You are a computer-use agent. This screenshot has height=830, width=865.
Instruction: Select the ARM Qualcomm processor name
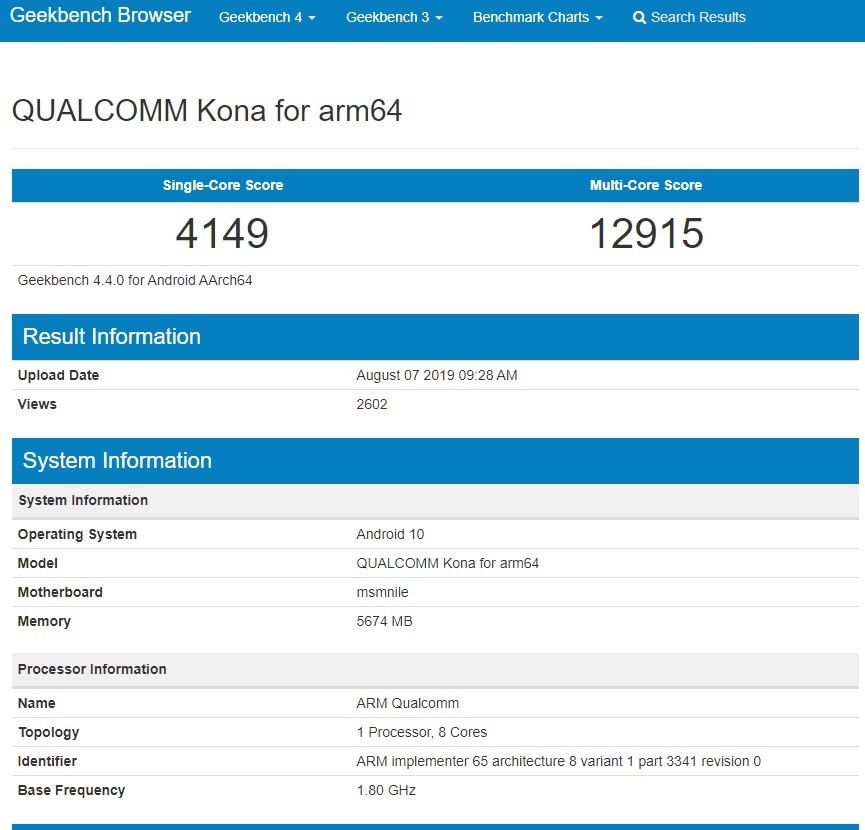(408, 703)
